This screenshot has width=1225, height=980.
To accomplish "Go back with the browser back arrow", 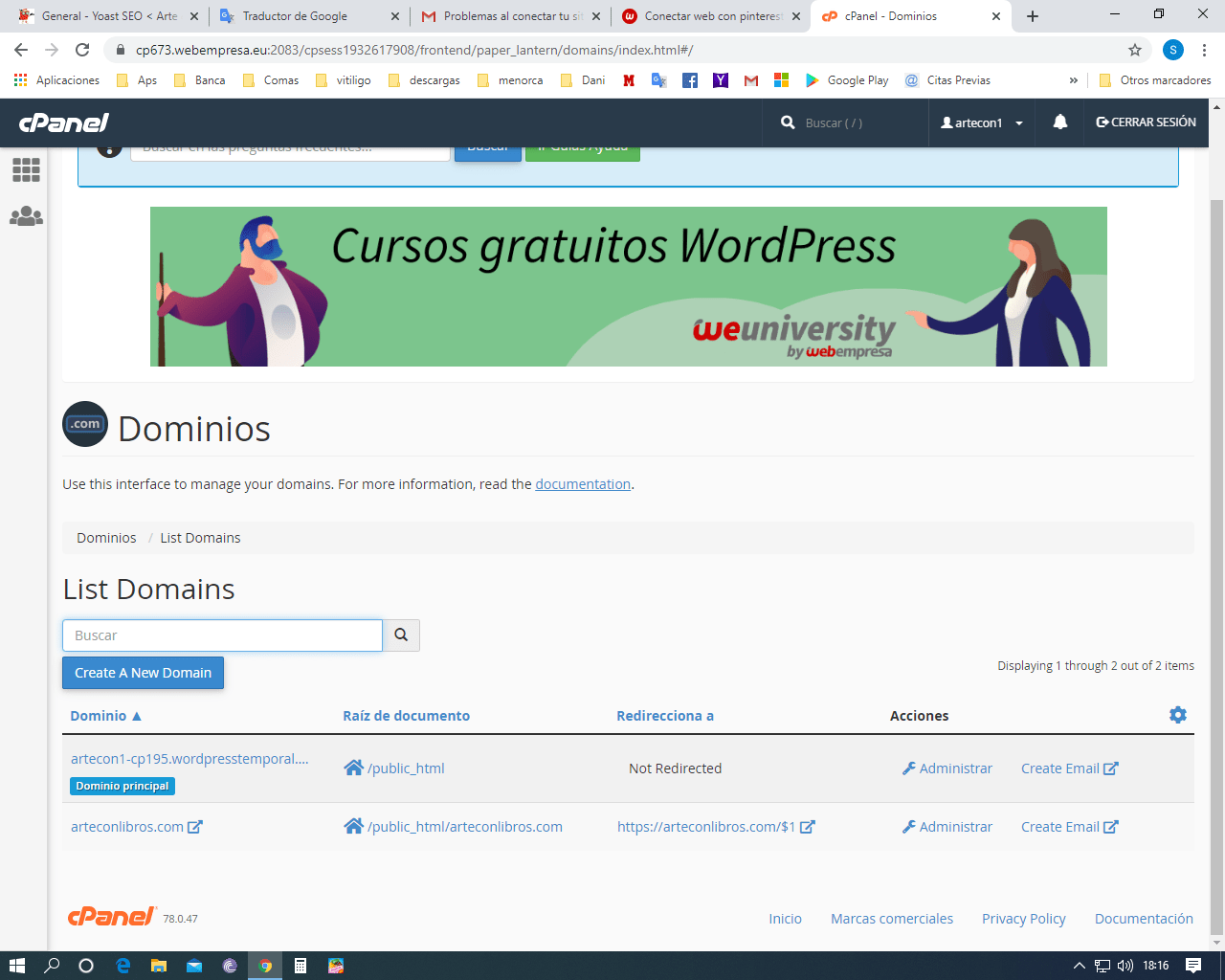I will (x=21, y=50).
